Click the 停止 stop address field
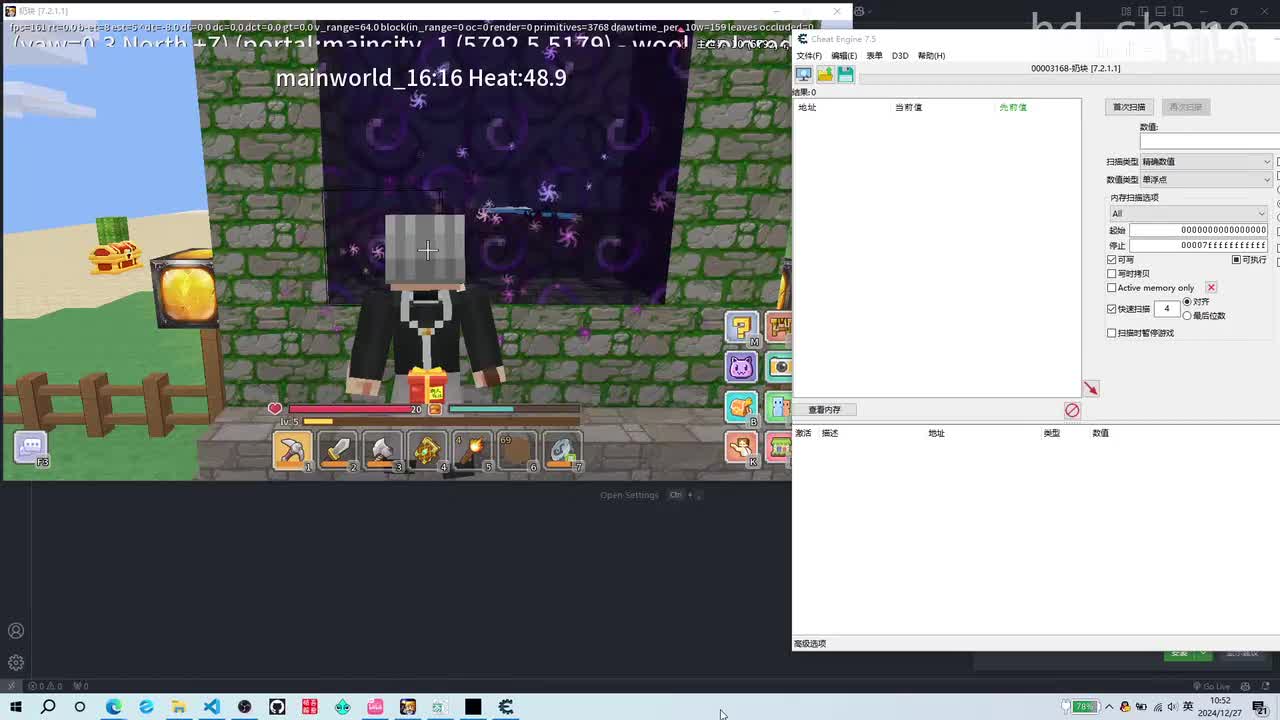The width and height of the screenshot is (1280, 720). (1199, 245)
